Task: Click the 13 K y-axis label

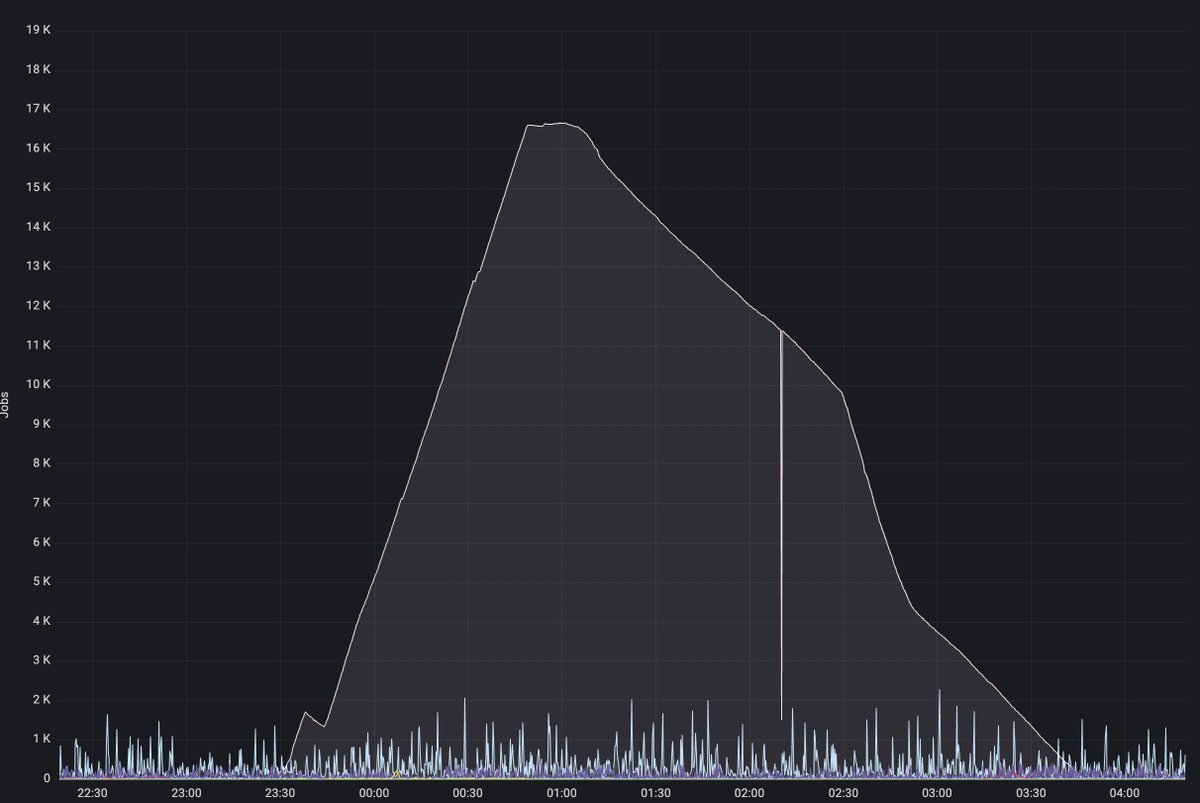Action: [38, 266]
